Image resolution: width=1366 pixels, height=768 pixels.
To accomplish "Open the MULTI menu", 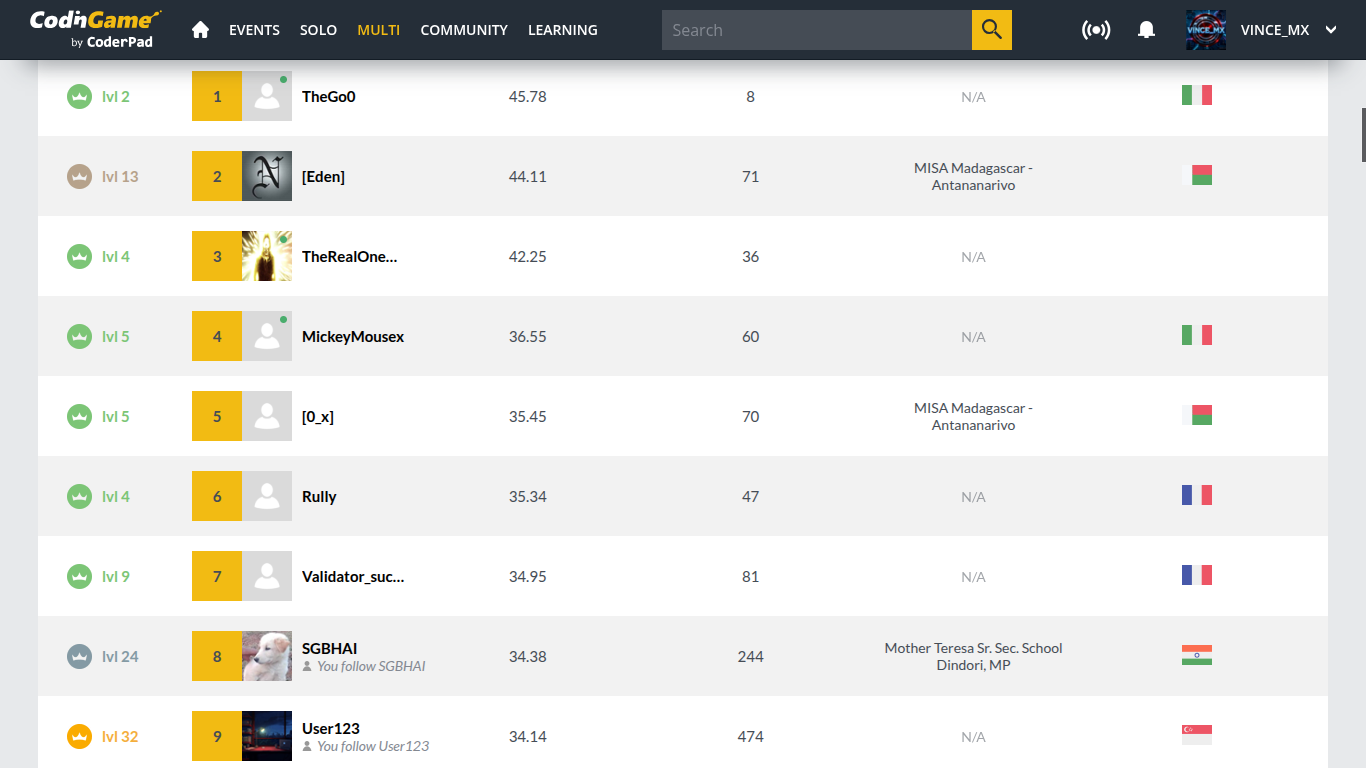I will pos(378,30).
